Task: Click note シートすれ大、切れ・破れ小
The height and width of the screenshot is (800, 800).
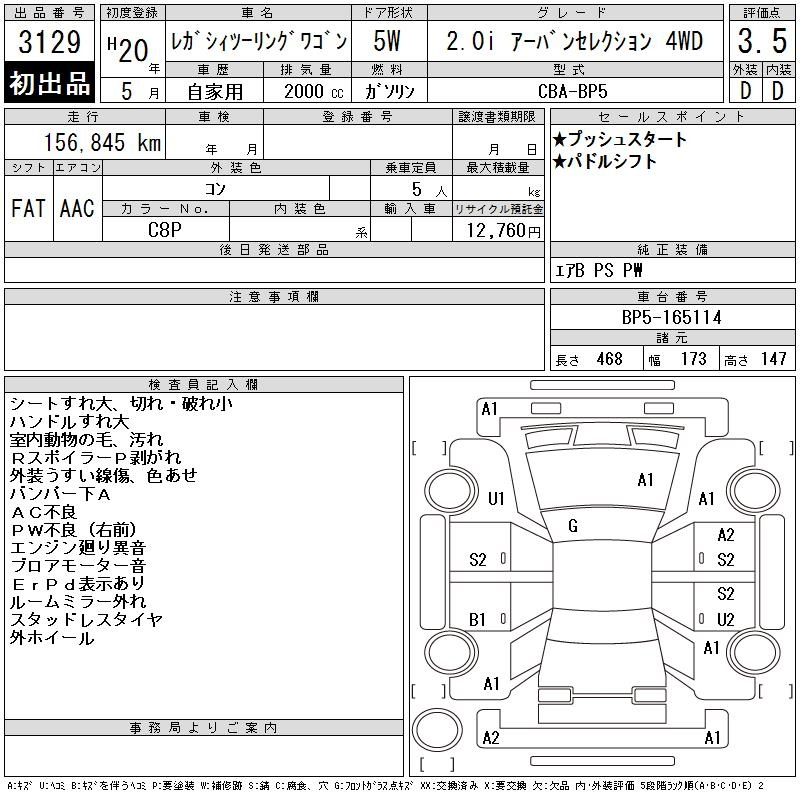Action: tap(121, 404)
